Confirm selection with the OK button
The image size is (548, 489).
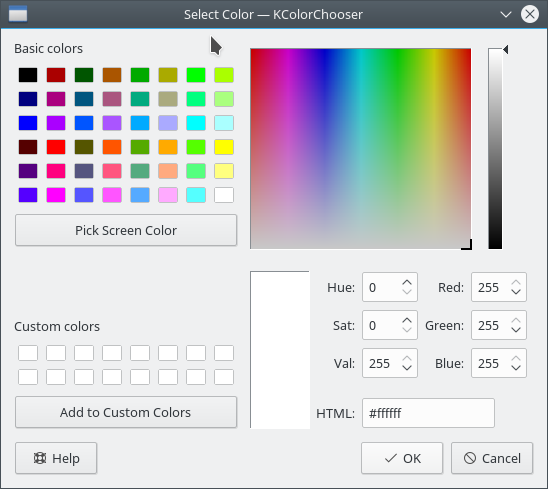point(402,458)
